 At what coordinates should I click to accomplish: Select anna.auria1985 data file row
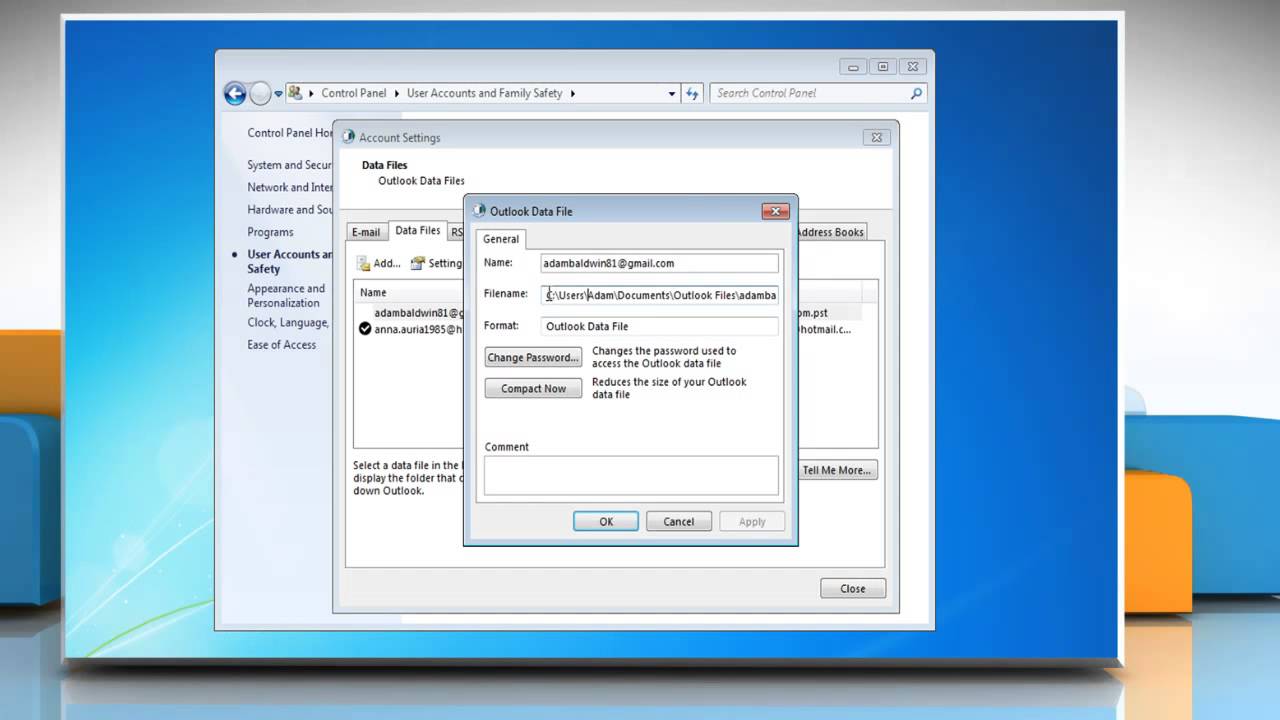coord(614,329)
